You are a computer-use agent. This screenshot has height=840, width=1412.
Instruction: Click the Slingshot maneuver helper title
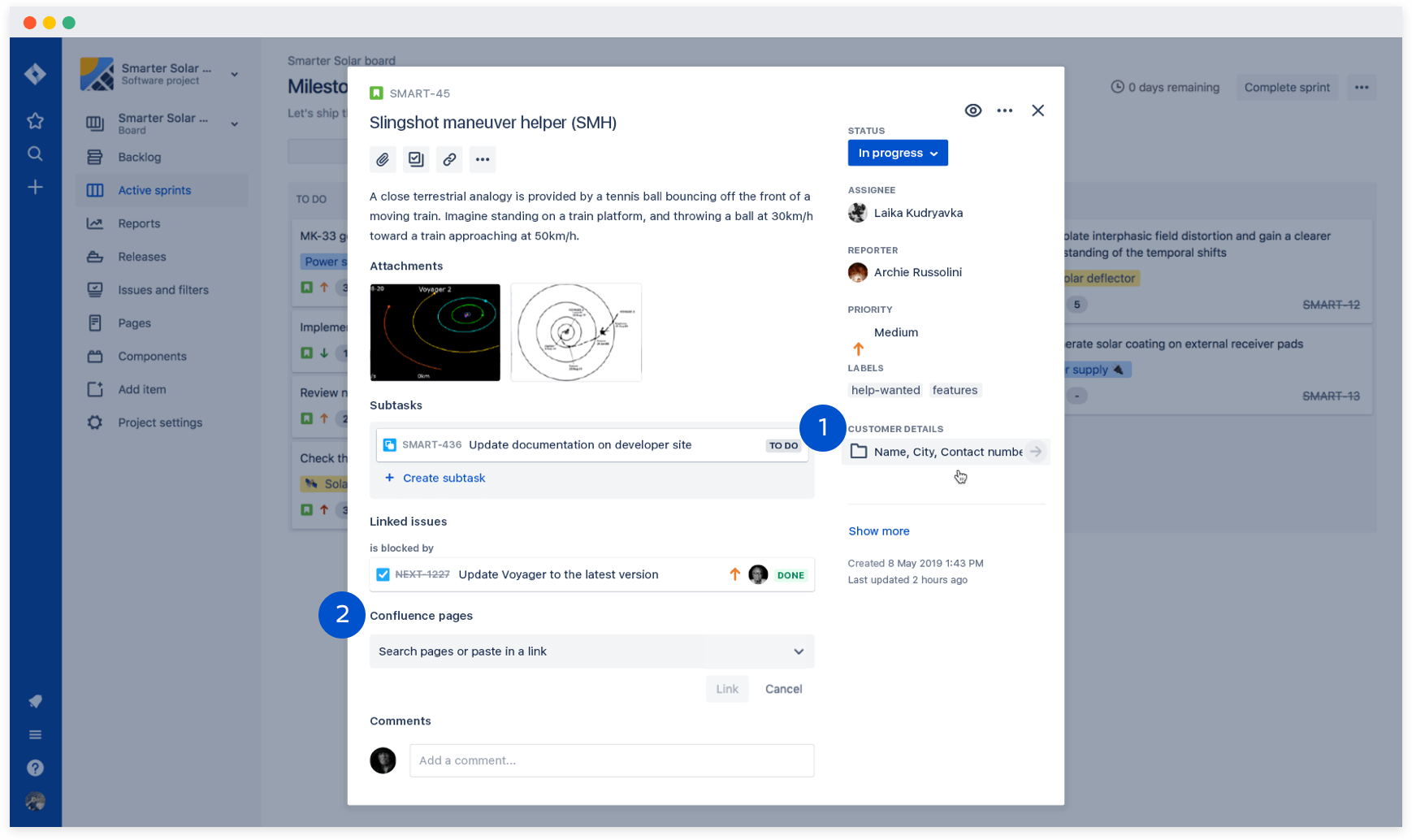(493, 123)
